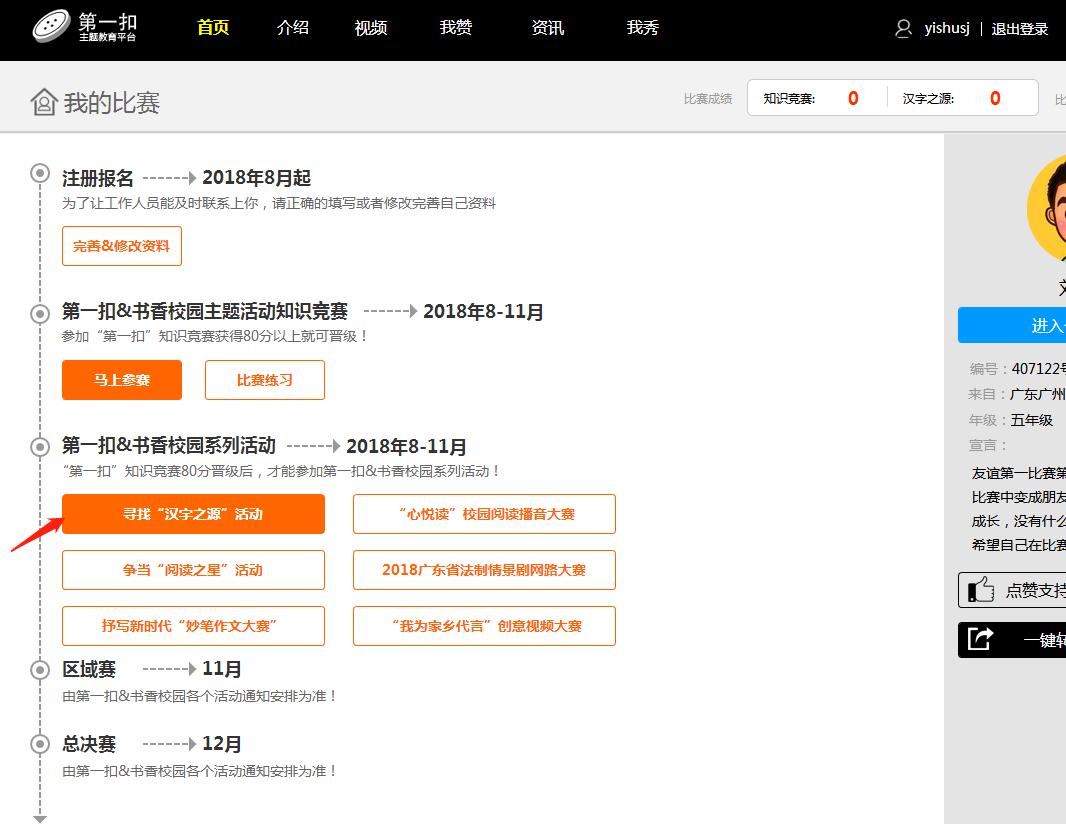This screenshot has height=831, width=1066.
Task: Click the 注册报名 timeline circle marker
Action: (40, 174)
